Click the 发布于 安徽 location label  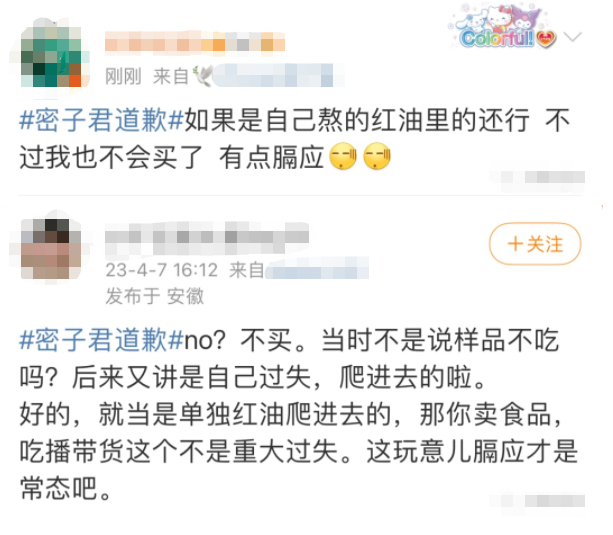(155, 296)
